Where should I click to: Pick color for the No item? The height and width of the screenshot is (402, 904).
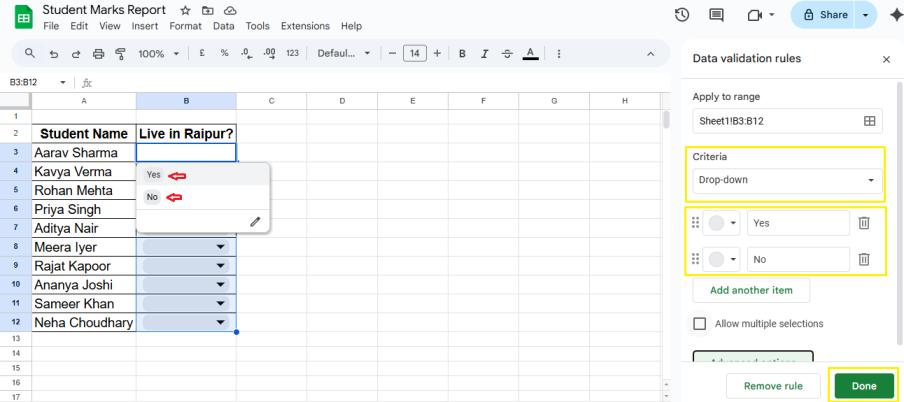tap(721, 260)
